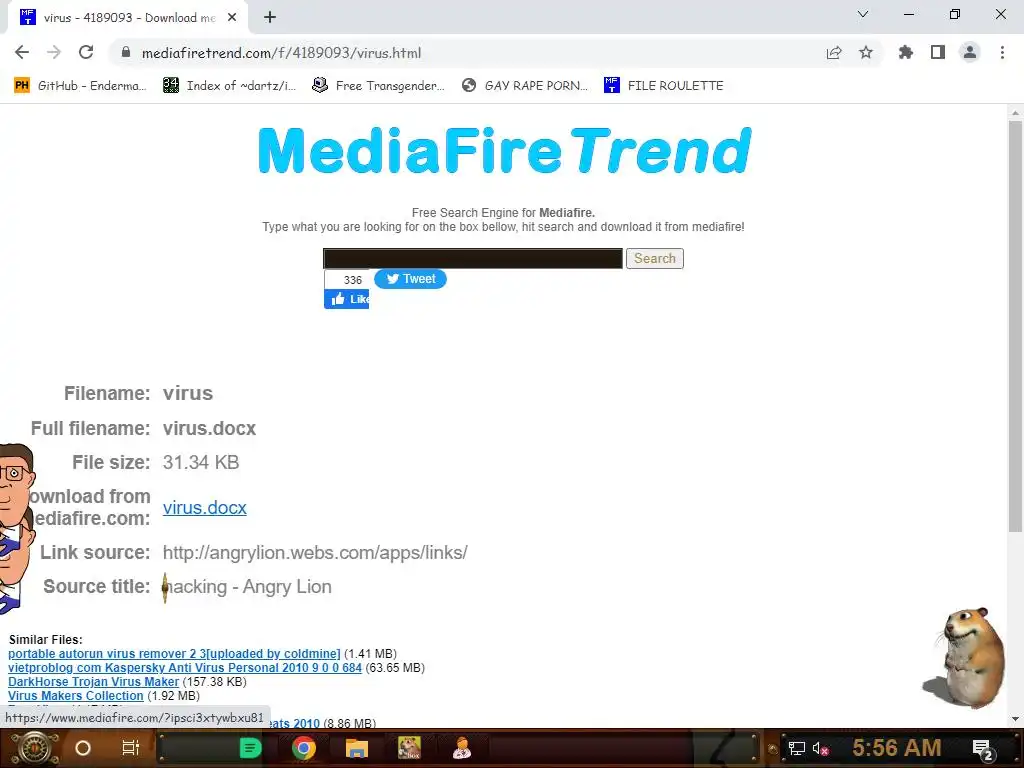Open Chrome from the taskbar

[304, 748]
